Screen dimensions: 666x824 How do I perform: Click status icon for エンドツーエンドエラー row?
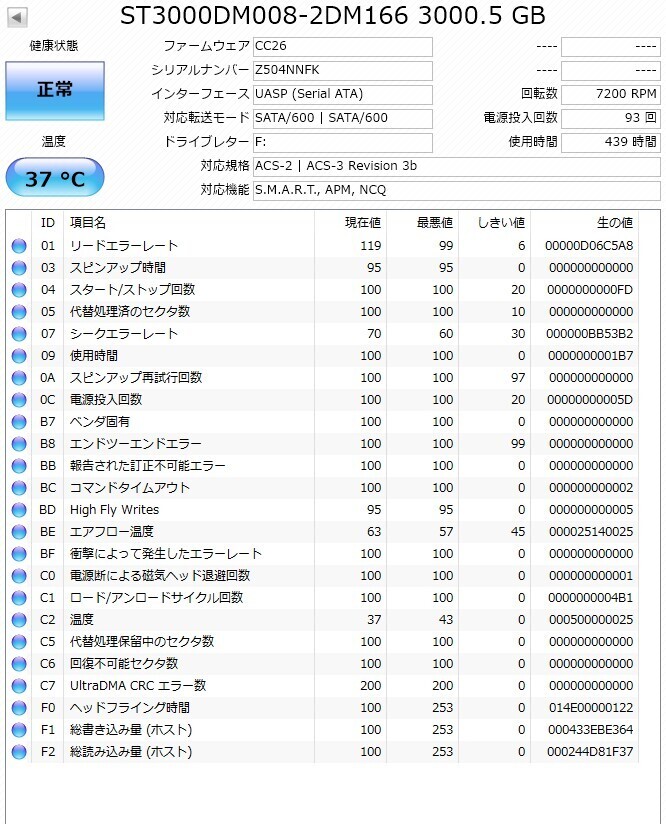[19, 444]
